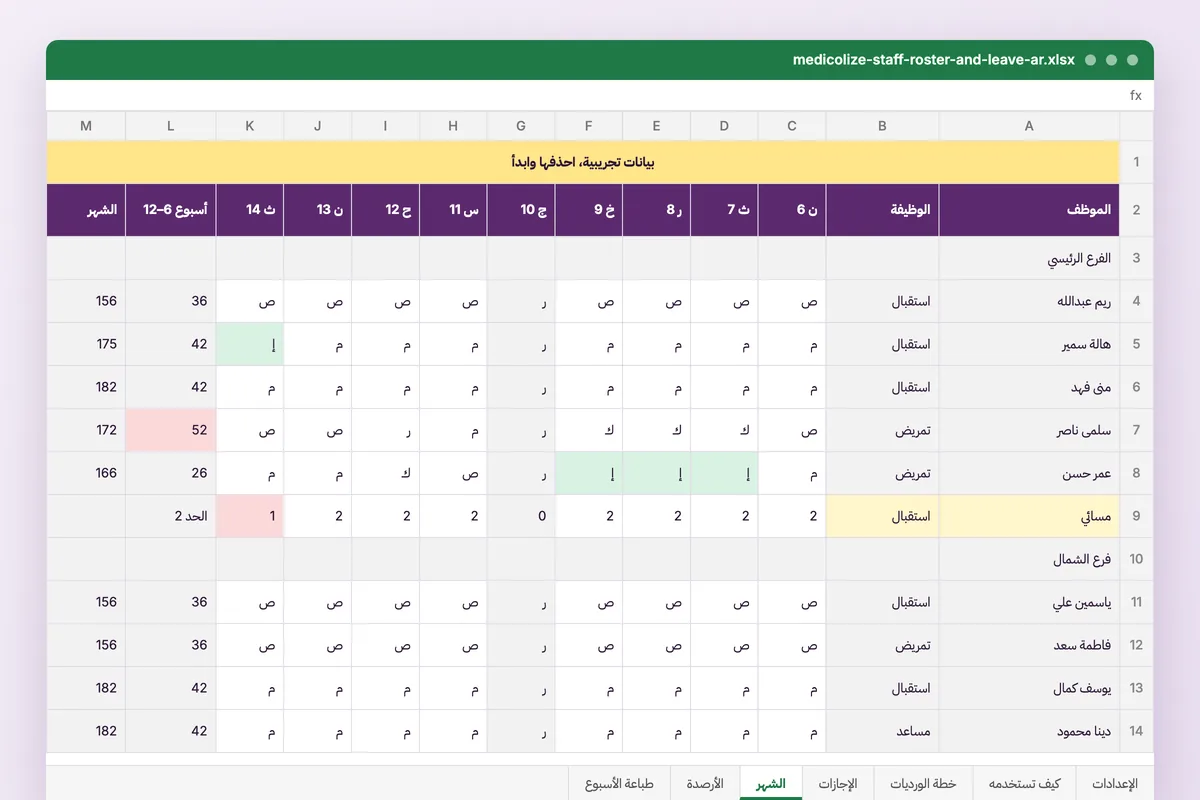Image resolution: width=1200 pixels, height=800 pixels.
Task: Select column B header
Action: [x=882, y=126]
